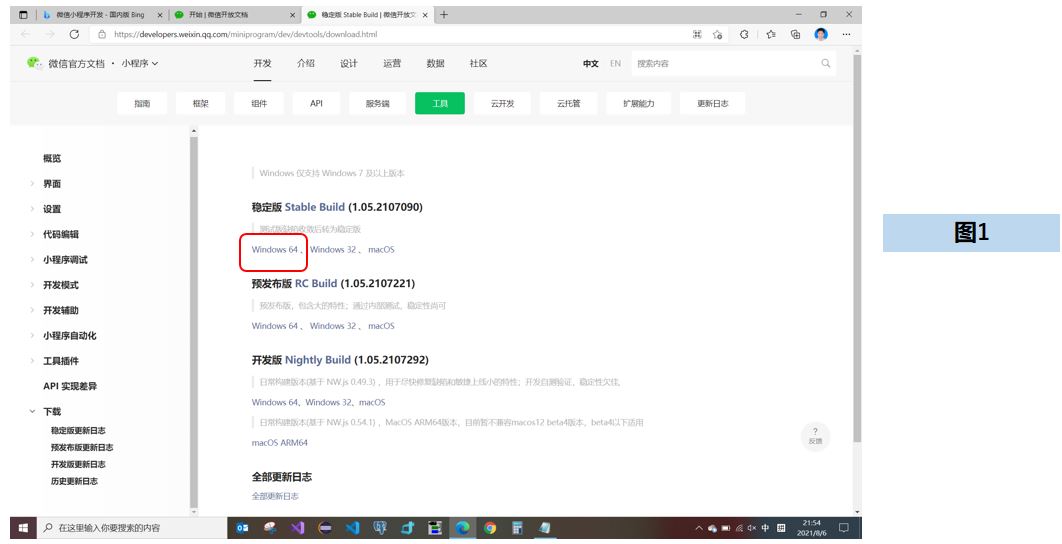Viewport: 1062px width, 544px height.
Task: Click the browser refresh icon
Action: pyautogui.click(x=75, y=35)
